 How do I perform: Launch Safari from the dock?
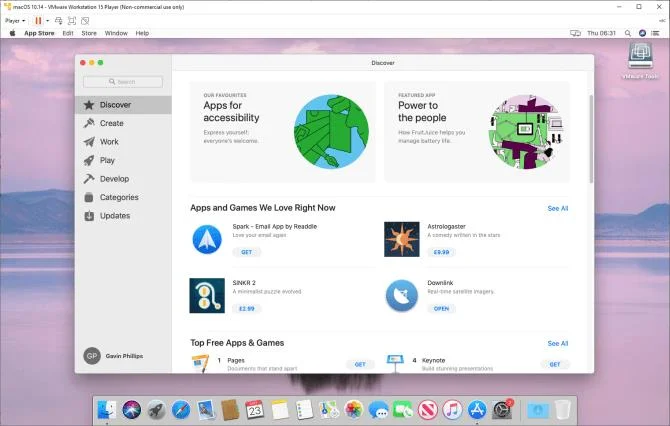[x=181, y=410]
